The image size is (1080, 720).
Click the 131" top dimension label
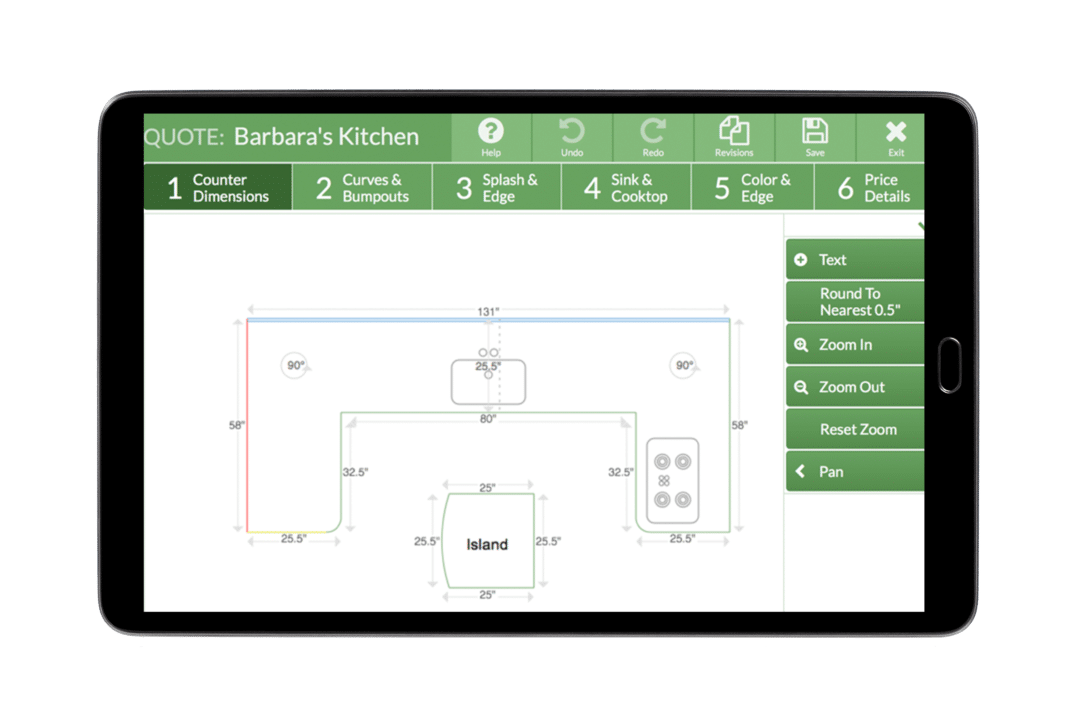click(488, 311)
